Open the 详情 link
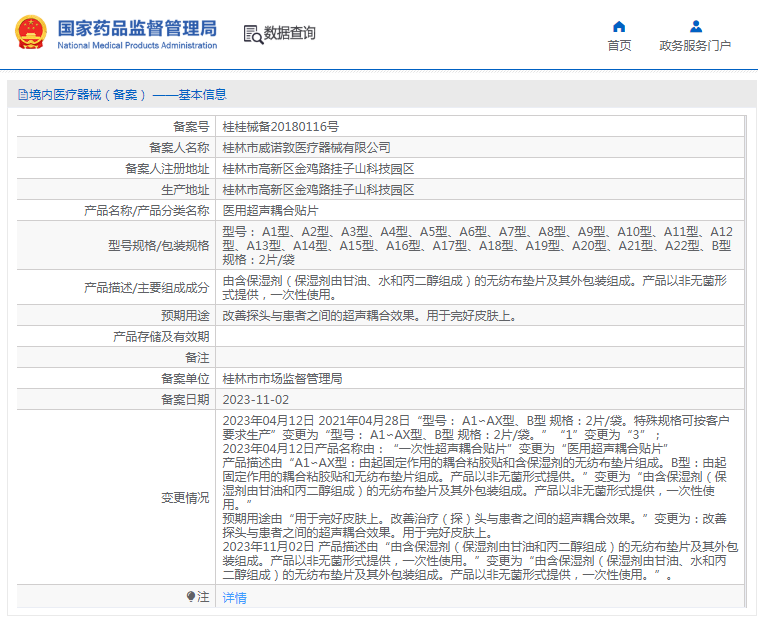Viewport: 758px width, 622px height. coord(234,598)
